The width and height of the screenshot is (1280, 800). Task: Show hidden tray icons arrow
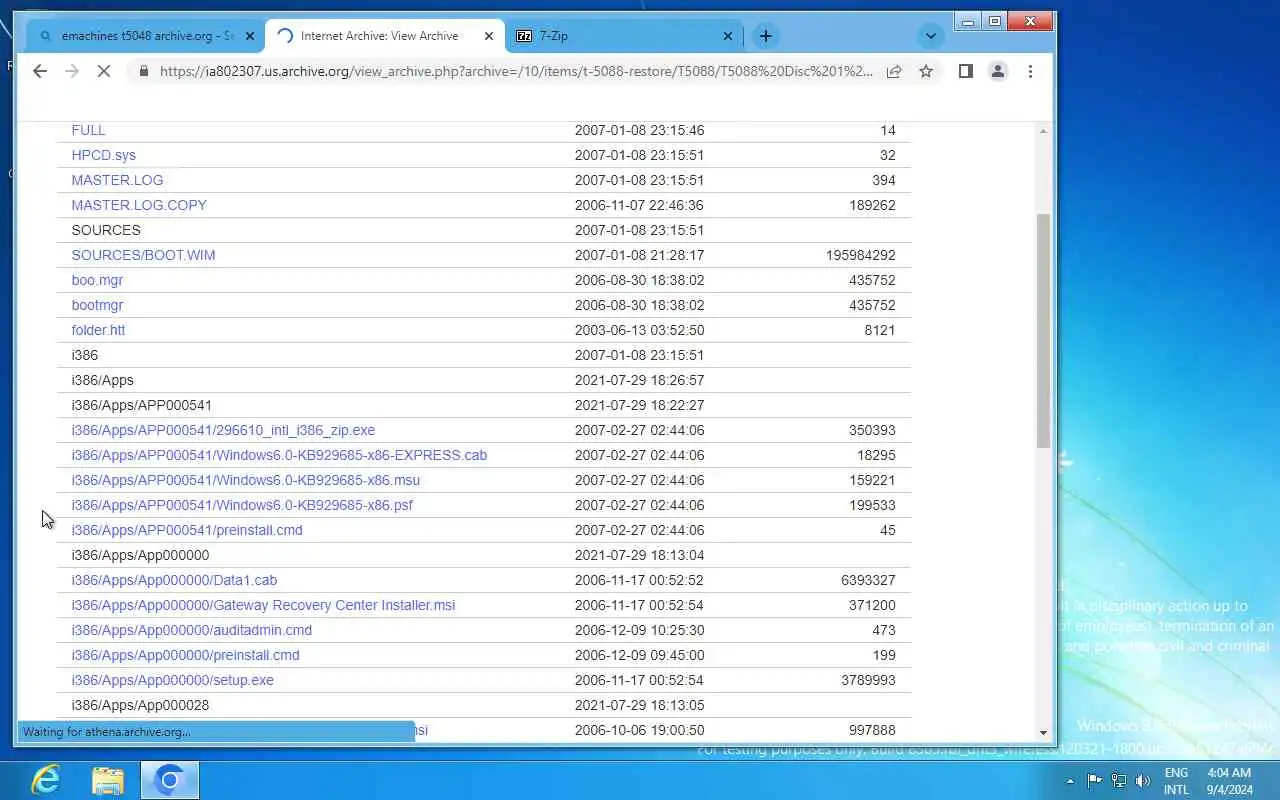1070,781
